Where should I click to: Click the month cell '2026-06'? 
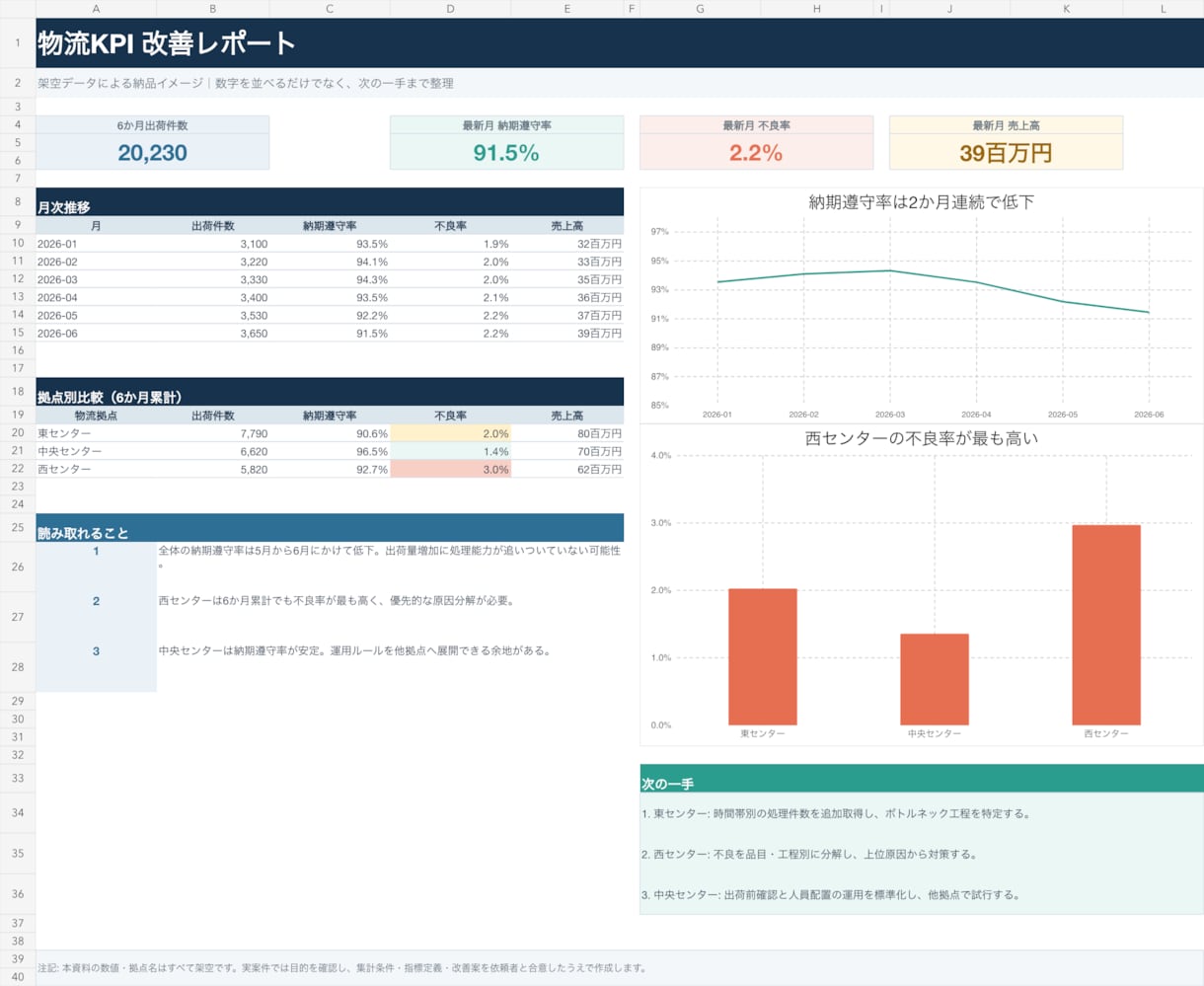click(96, 334)
